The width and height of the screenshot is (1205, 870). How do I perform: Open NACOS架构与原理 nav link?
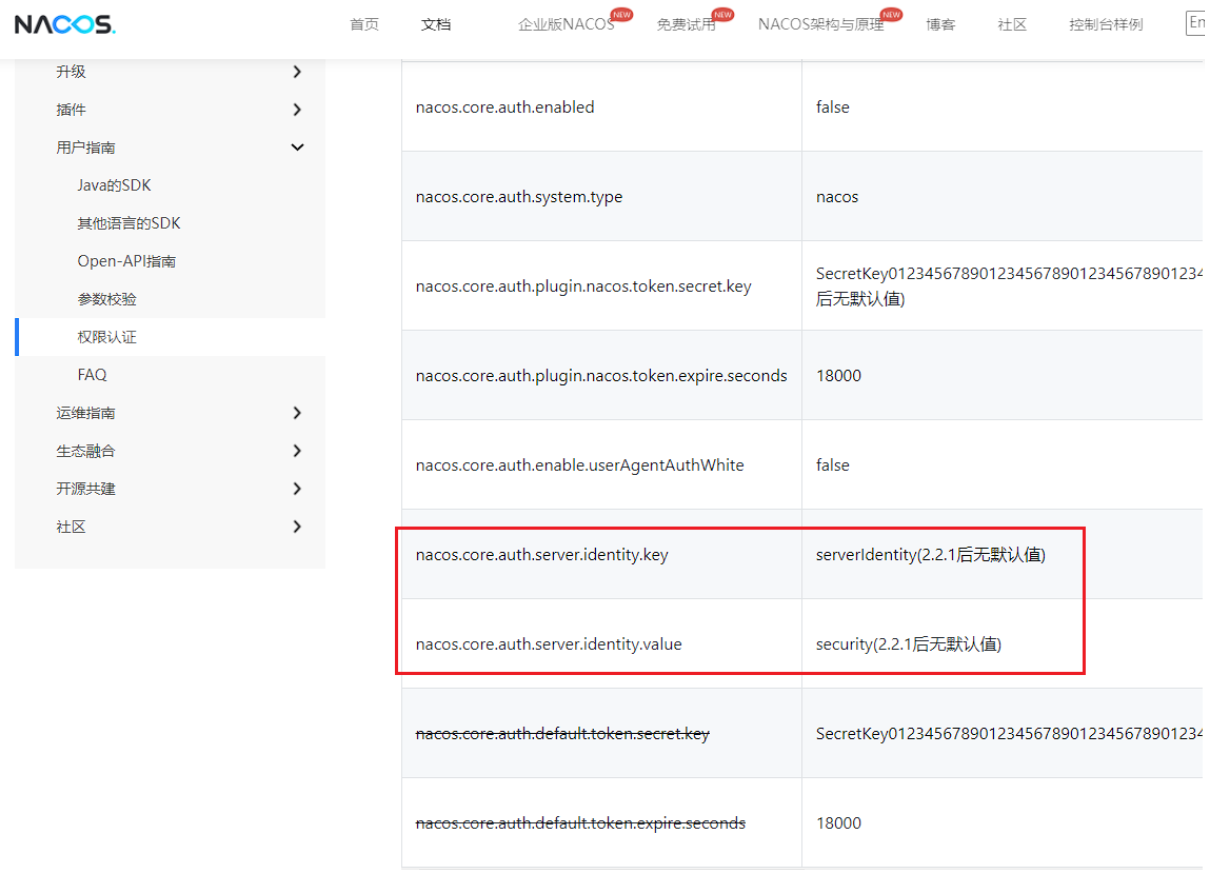pyautogui.click(x=821, y=25)
